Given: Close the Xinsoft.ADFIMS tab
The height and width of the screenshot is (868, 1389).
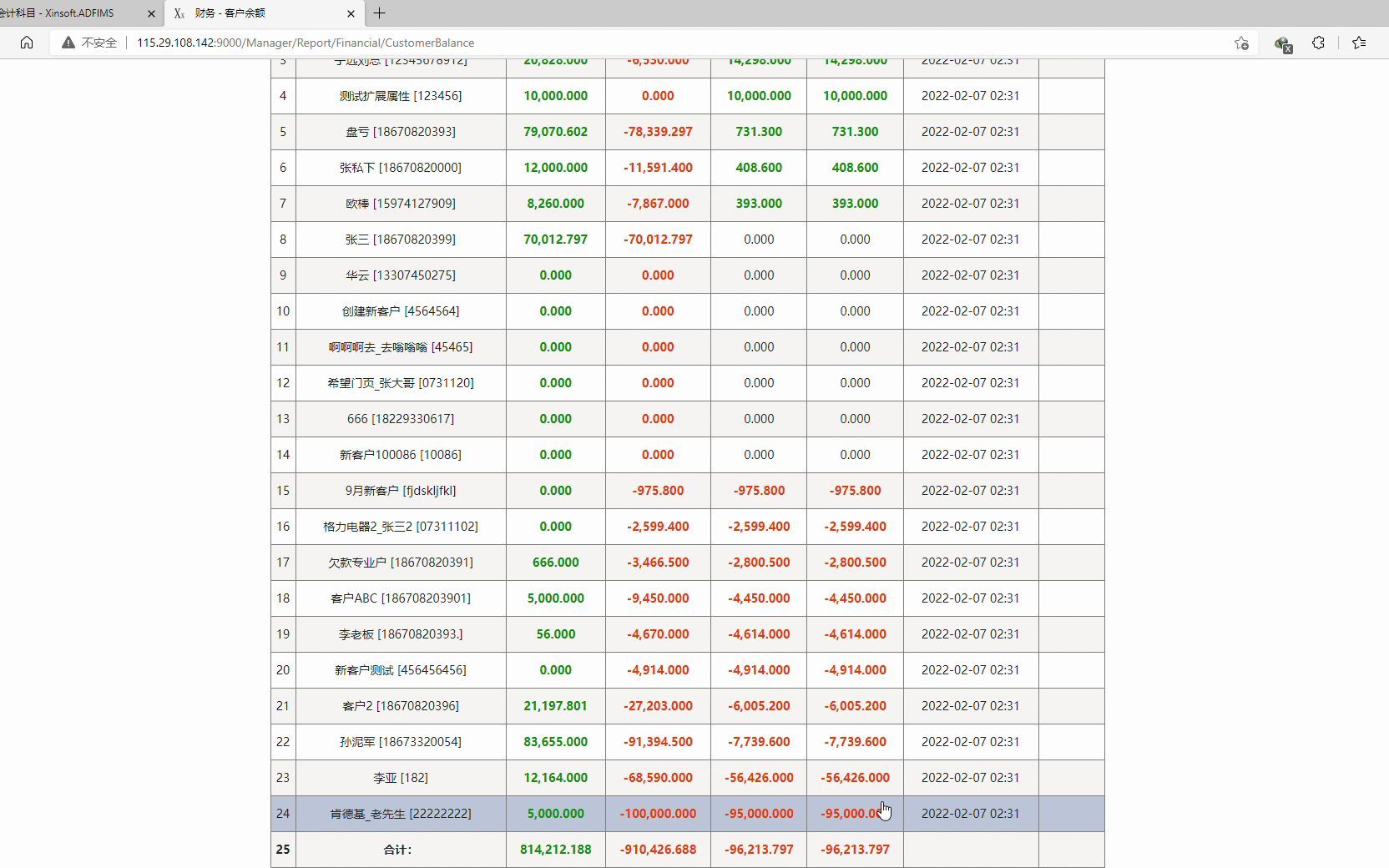Looking at the screenshot, I should 151,13.
